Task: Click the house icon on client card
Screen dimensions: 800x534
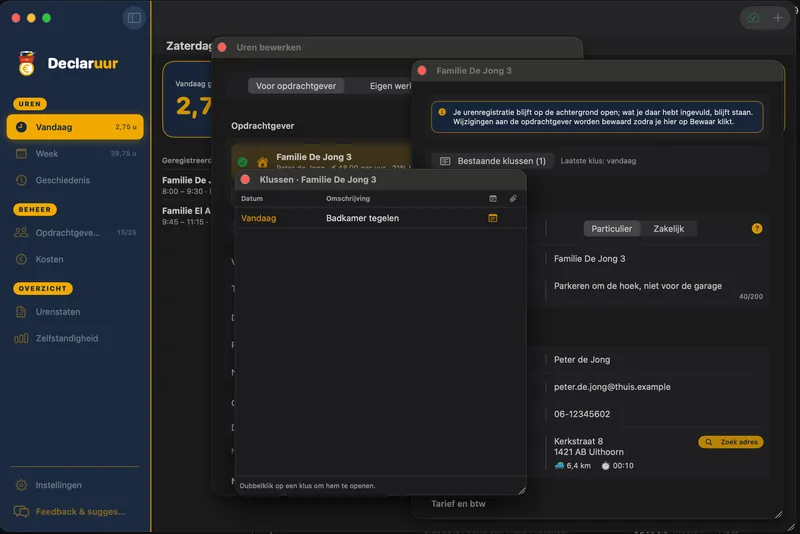Action: point(262,162)
